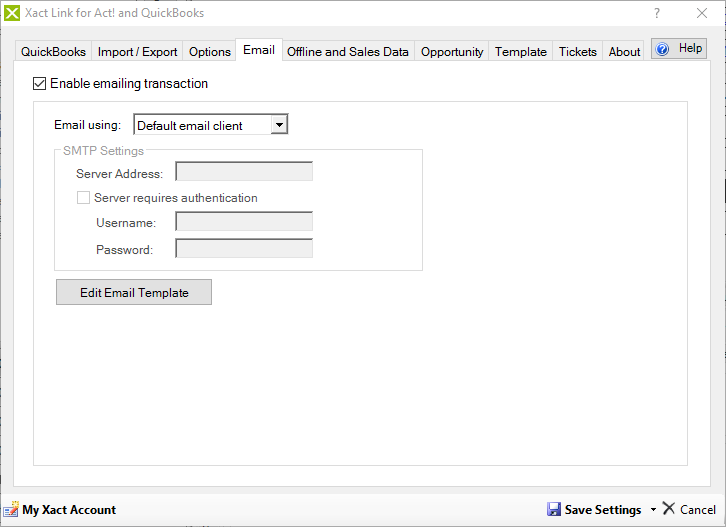
Task: Click the Cancel X icon
Action: pyautogui.click(x=669, y=508)
